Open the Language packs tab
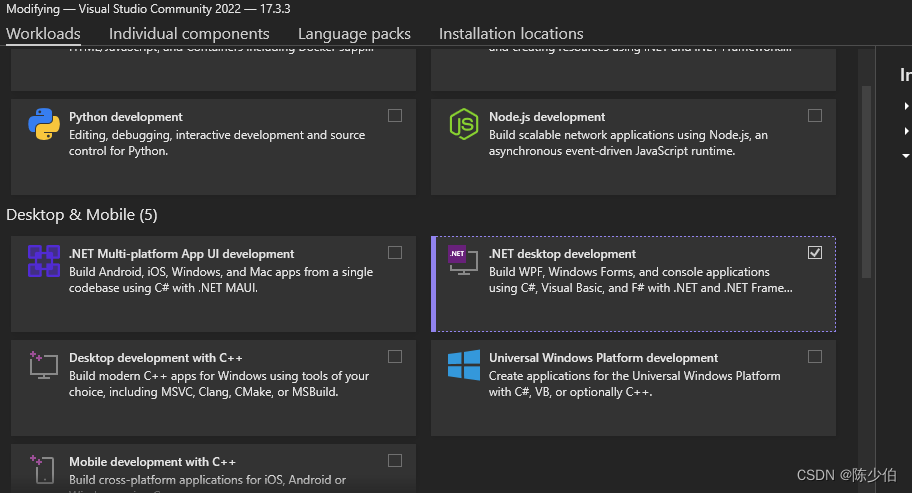912x493 pixels. [354, 34]
